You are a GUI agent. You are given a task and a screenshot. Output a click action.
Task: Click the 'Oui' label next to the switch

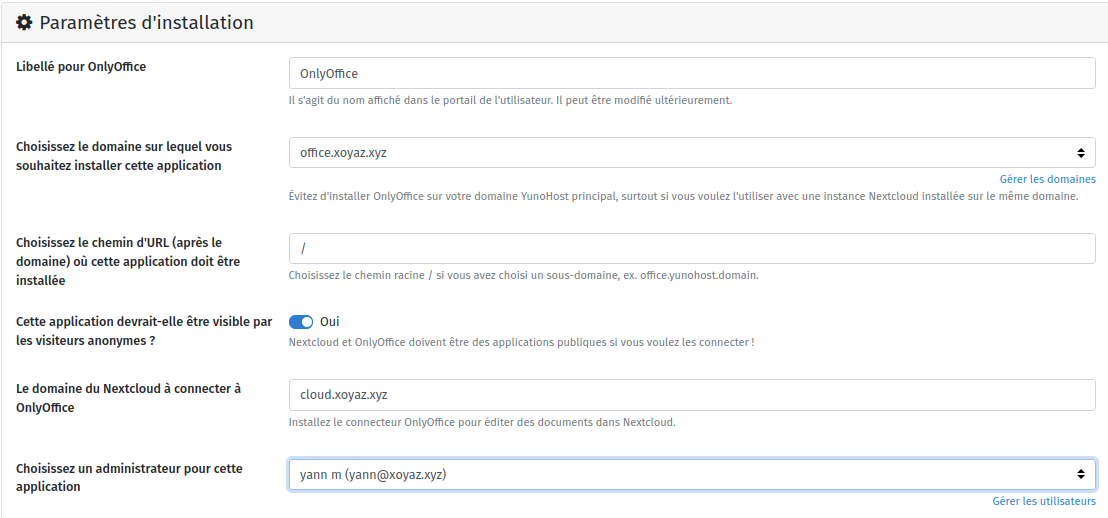point(329,322)
